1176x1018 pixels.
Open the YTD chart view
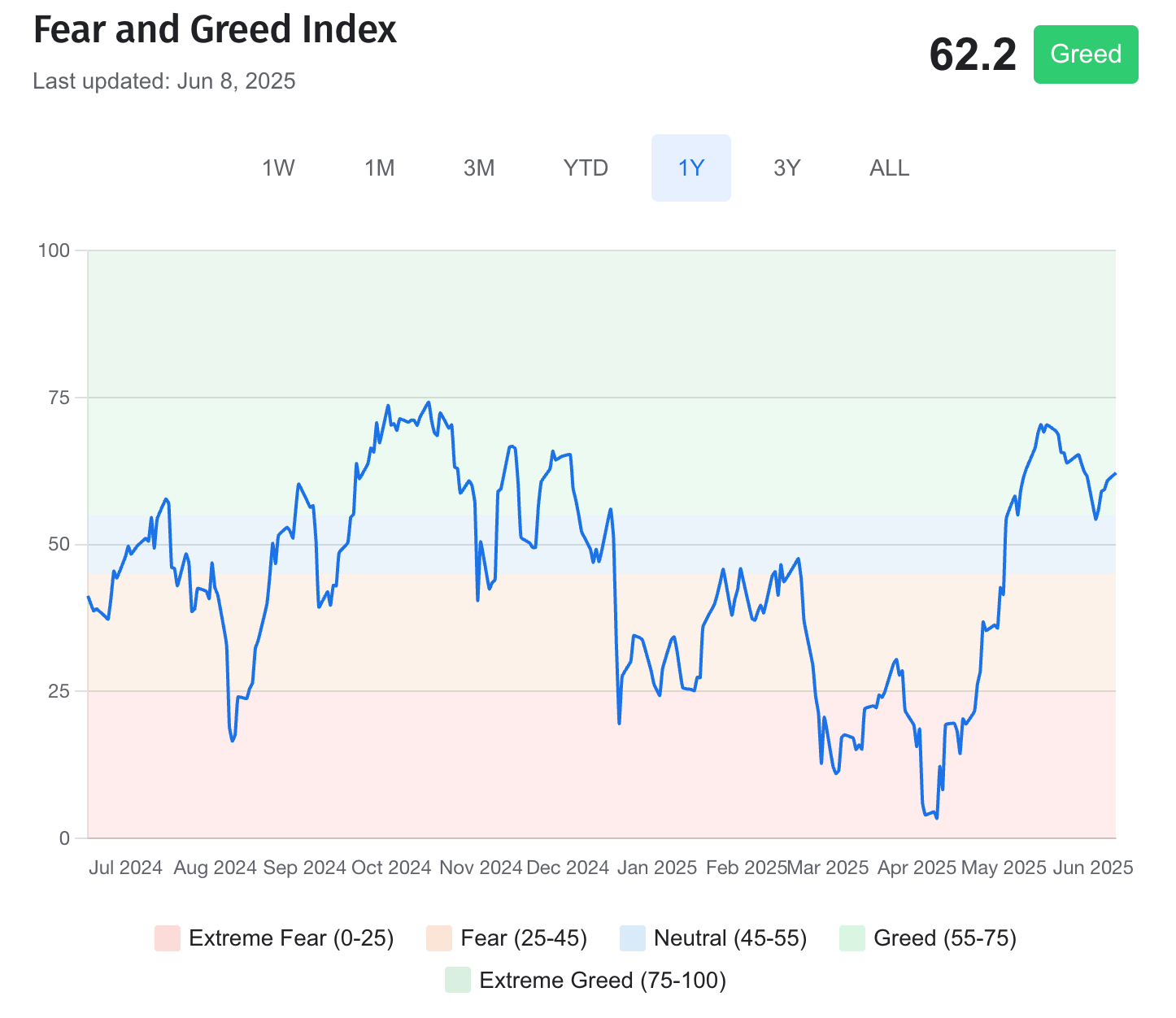point(586,167)
